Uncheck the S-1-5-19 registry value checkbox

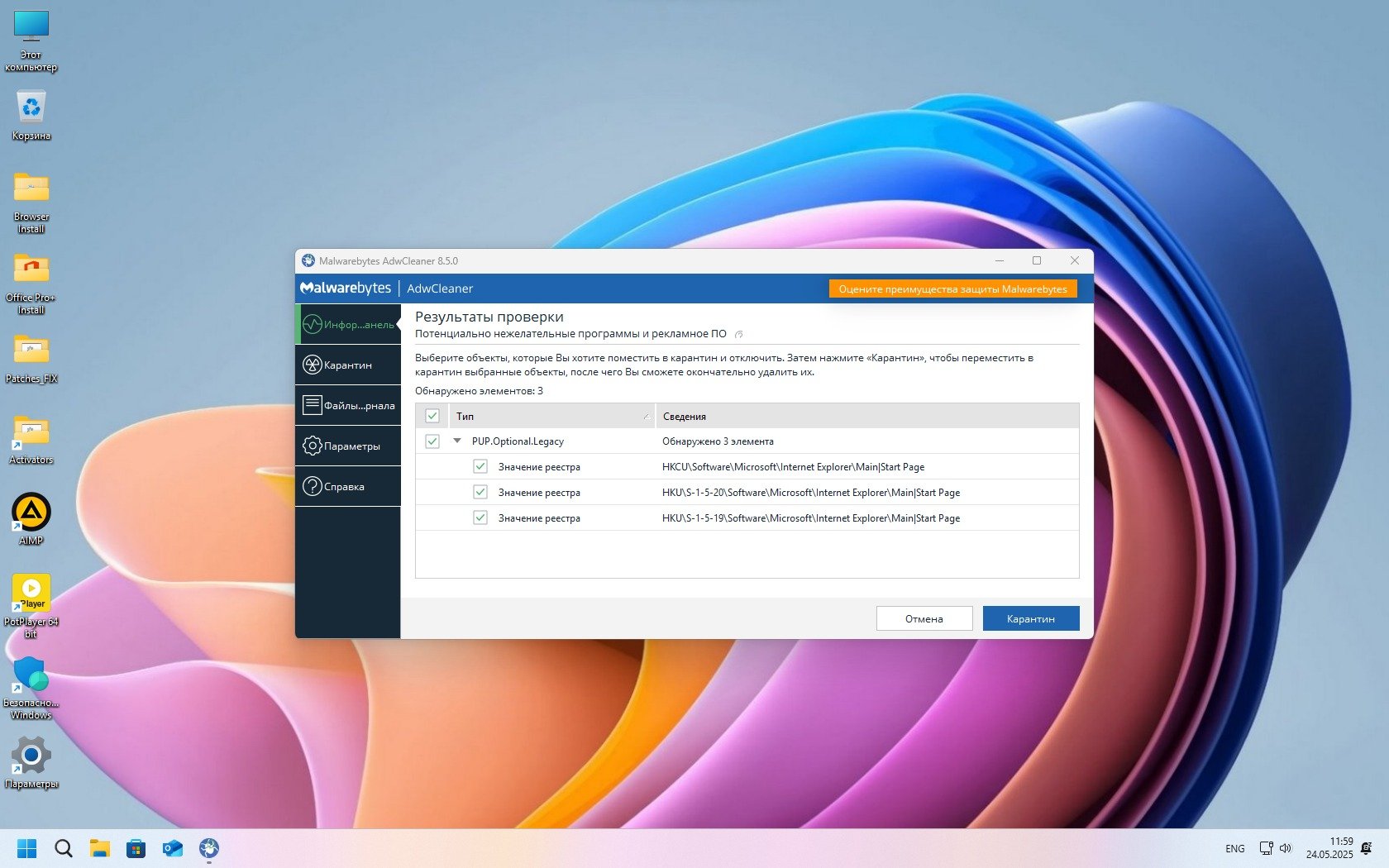[x=480, y=518]
